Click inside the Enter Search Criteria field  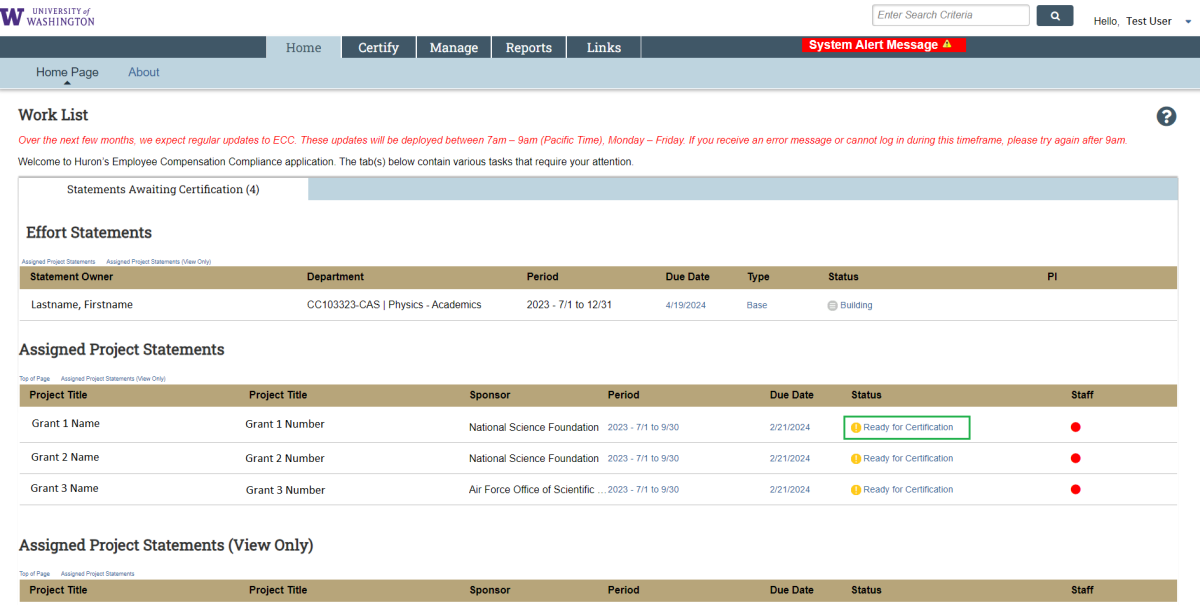pyautogui.click(x=950, y=15)
